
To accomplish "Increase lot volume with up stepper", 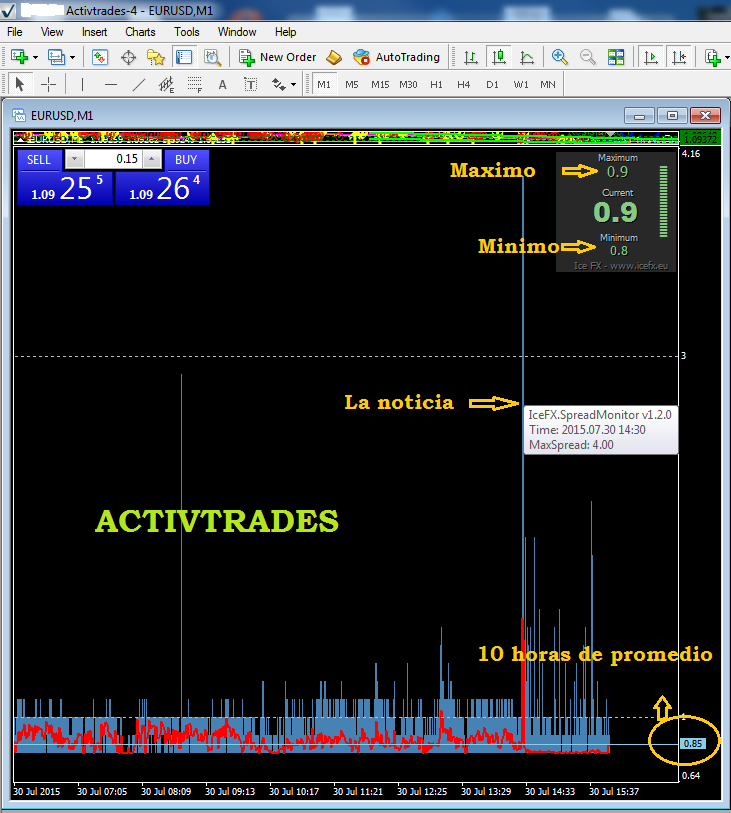I will point(151,159).
